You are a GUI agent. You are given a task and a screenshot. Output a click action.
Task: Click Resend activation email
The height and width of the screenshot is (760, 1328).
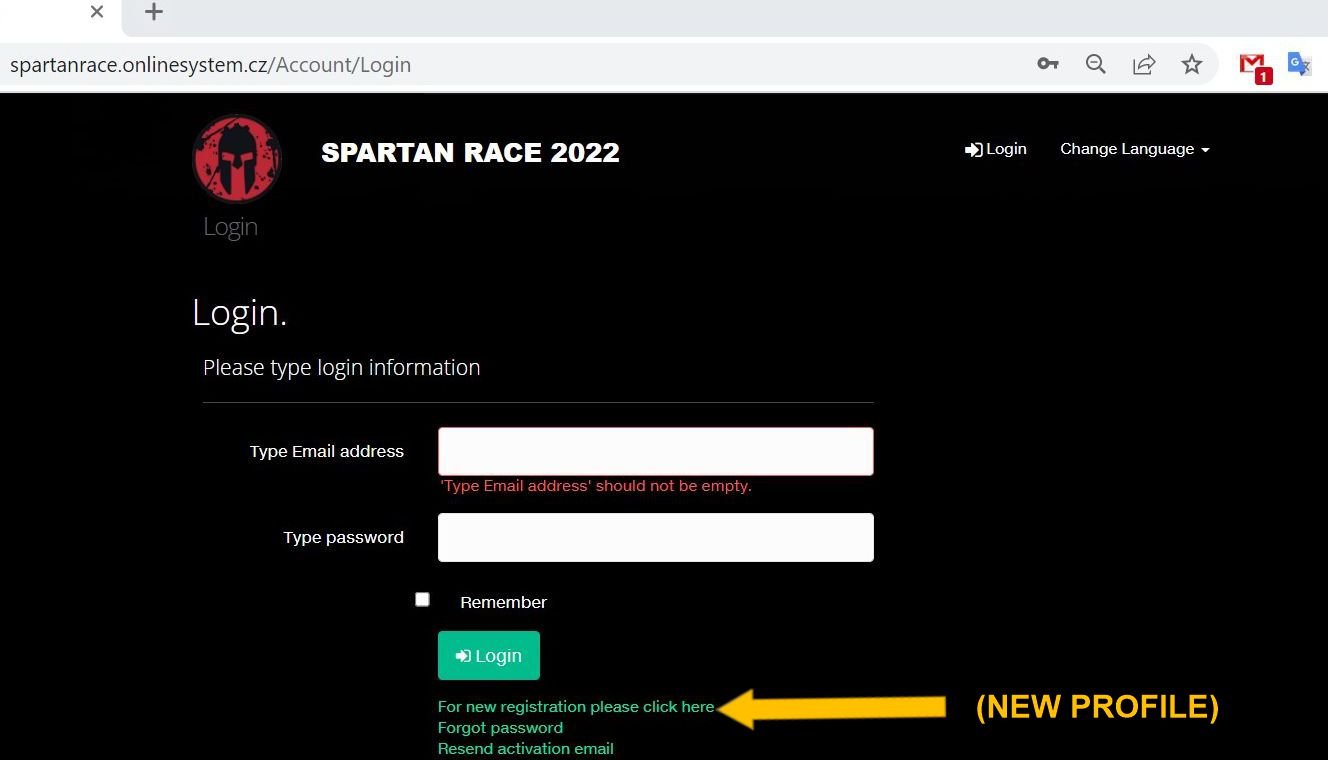pos(525,749)
